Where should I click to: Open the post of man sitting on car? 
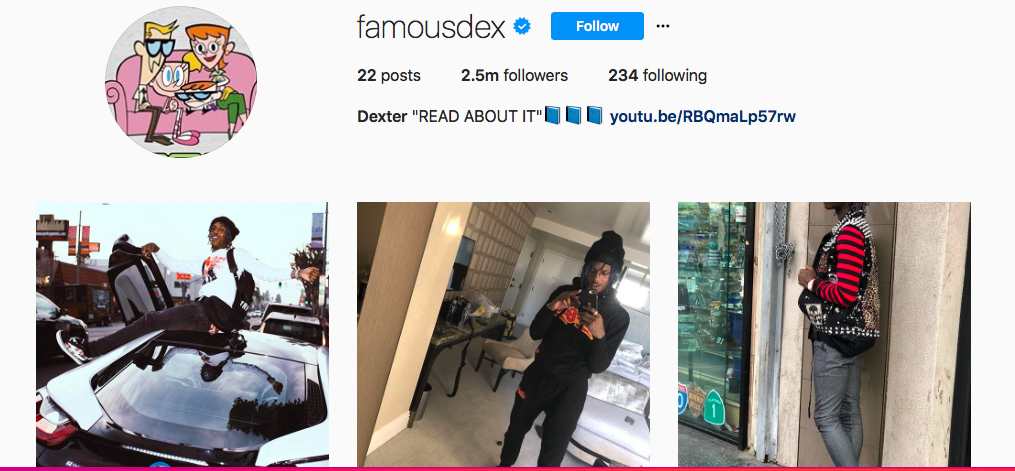point(182,334)
